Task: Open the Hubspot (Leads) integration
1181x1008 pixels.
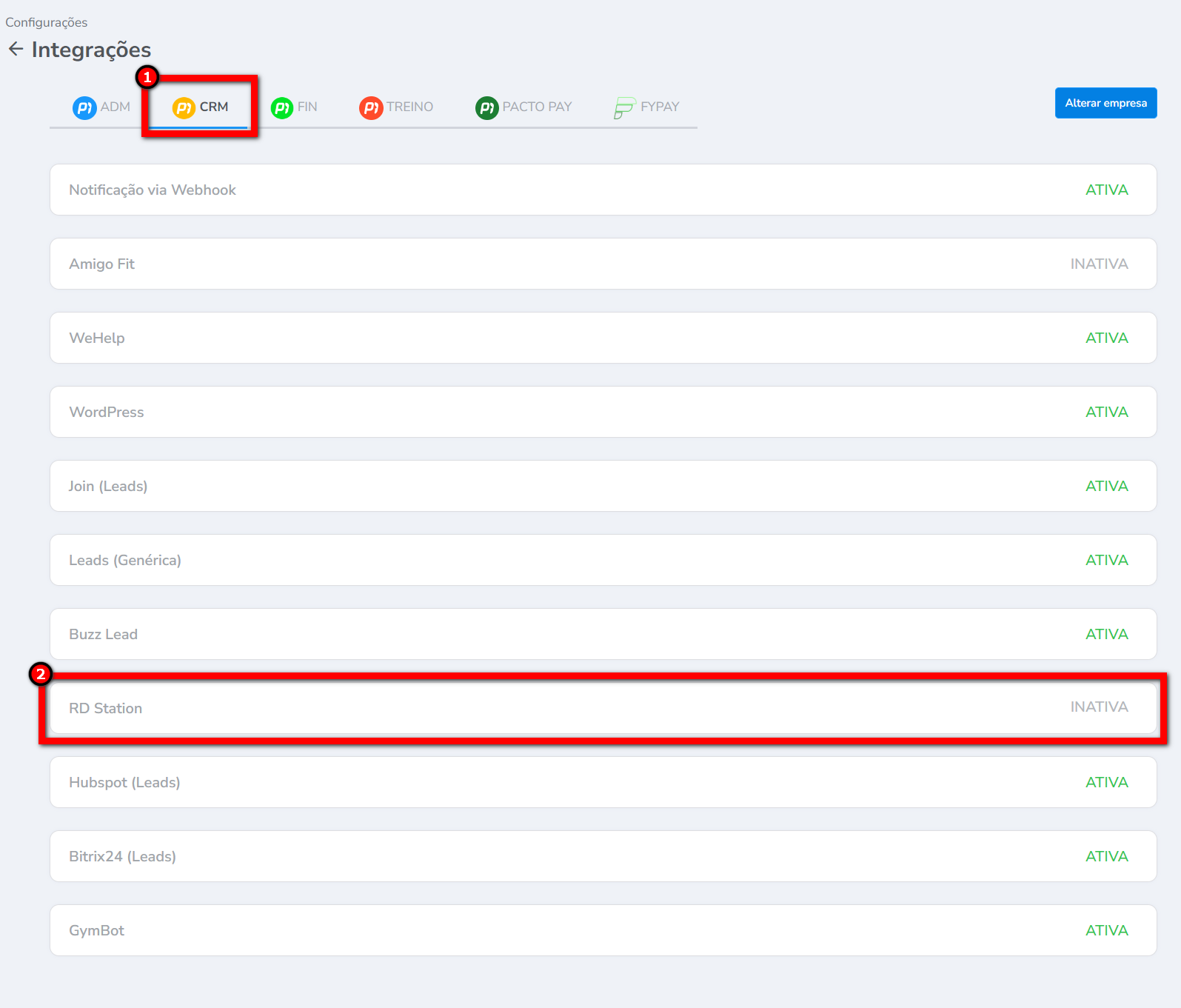Action: [124, 782]
